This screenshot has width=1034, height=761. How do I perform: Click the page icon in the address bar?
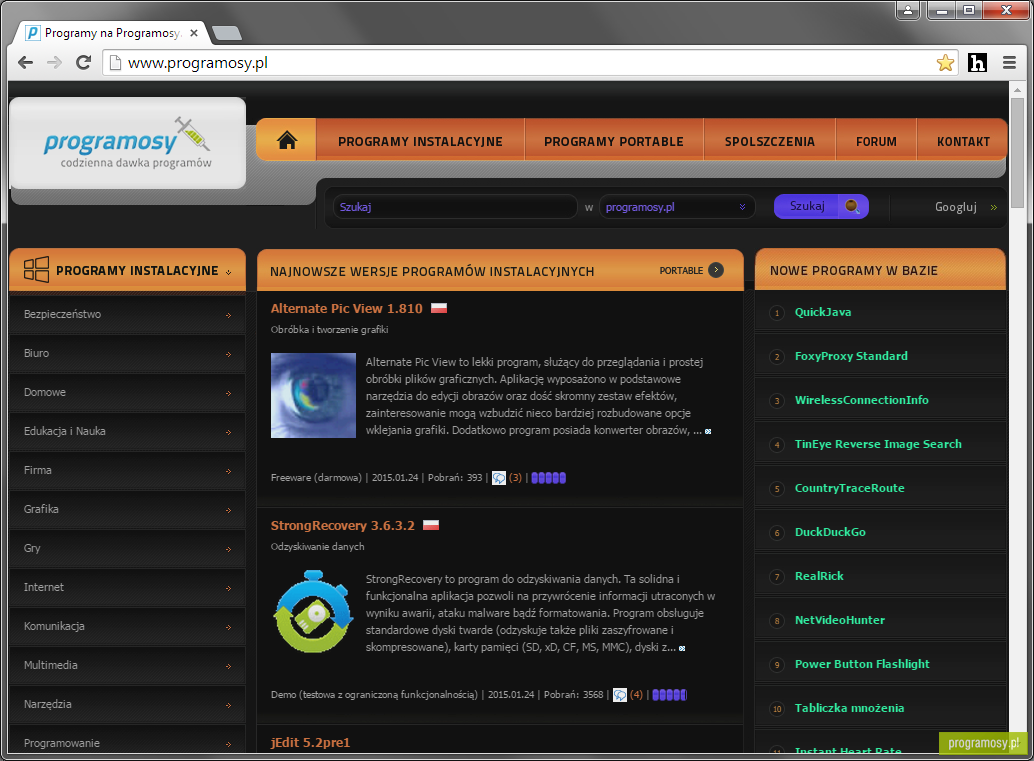coord(115,63)
